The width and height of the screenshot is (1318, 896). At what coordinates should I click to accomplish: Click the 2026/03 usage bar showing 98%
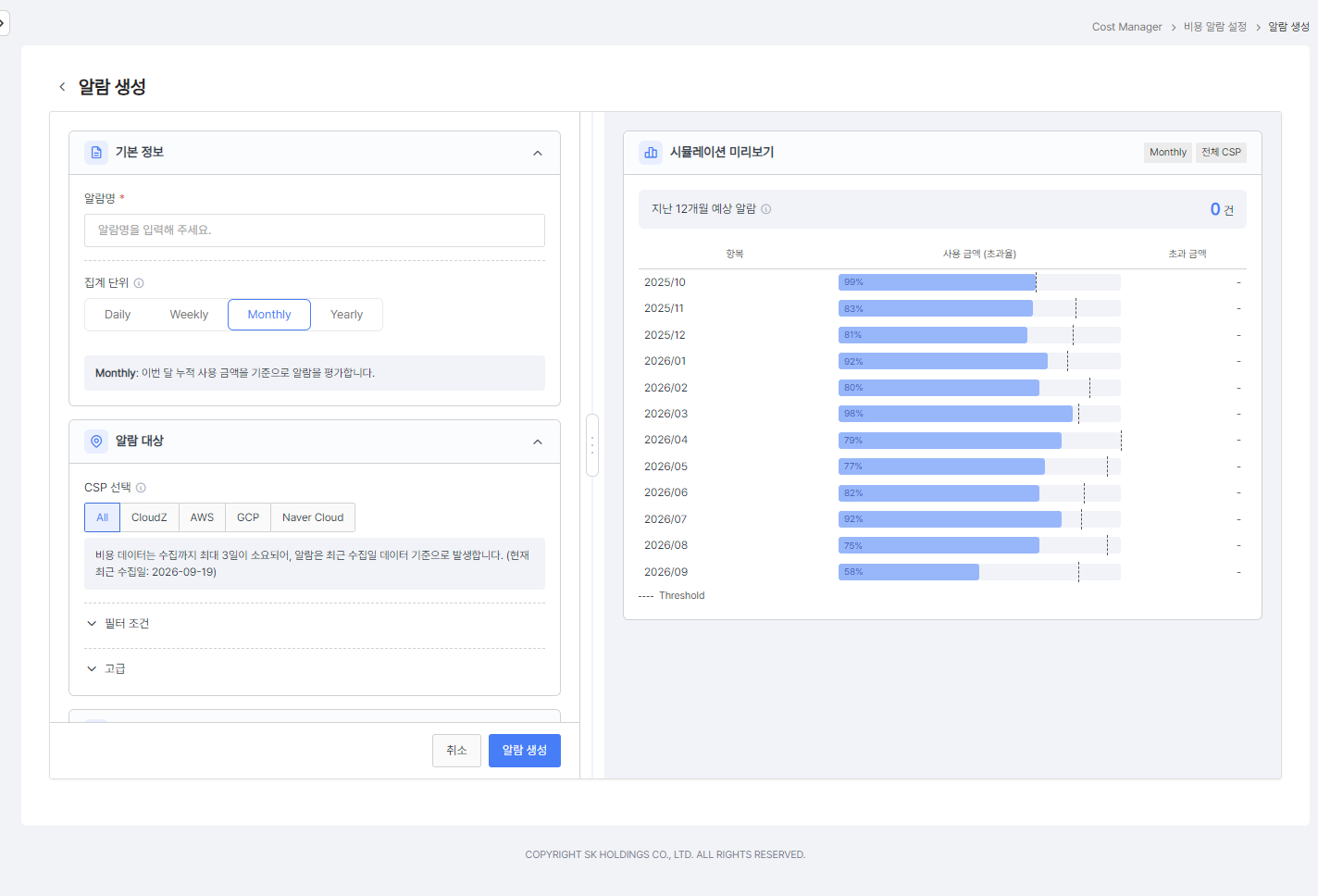pyautogui.click(x=955, y=414)
